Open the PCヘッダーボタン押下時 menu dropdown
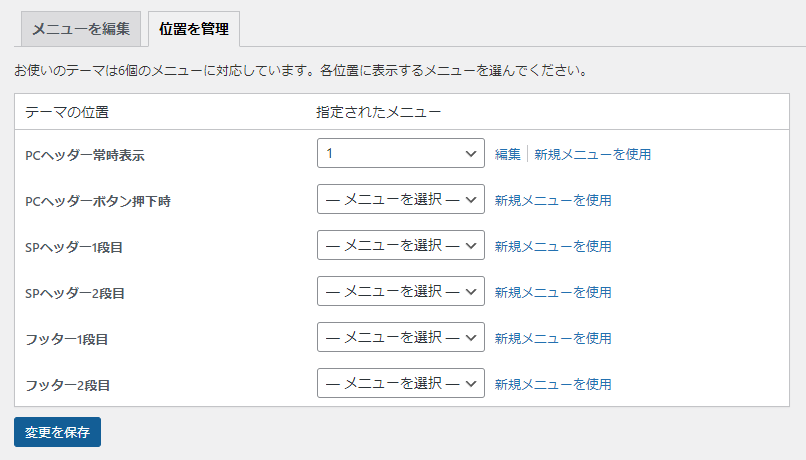Viewport: 806px width, 460px height. 400,199
